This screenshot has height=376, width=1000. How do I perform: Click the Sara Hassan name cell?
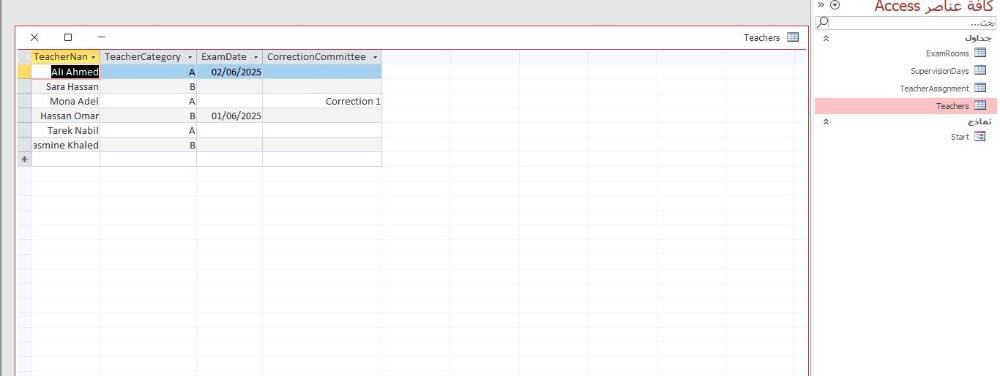[x=66, y=86]
